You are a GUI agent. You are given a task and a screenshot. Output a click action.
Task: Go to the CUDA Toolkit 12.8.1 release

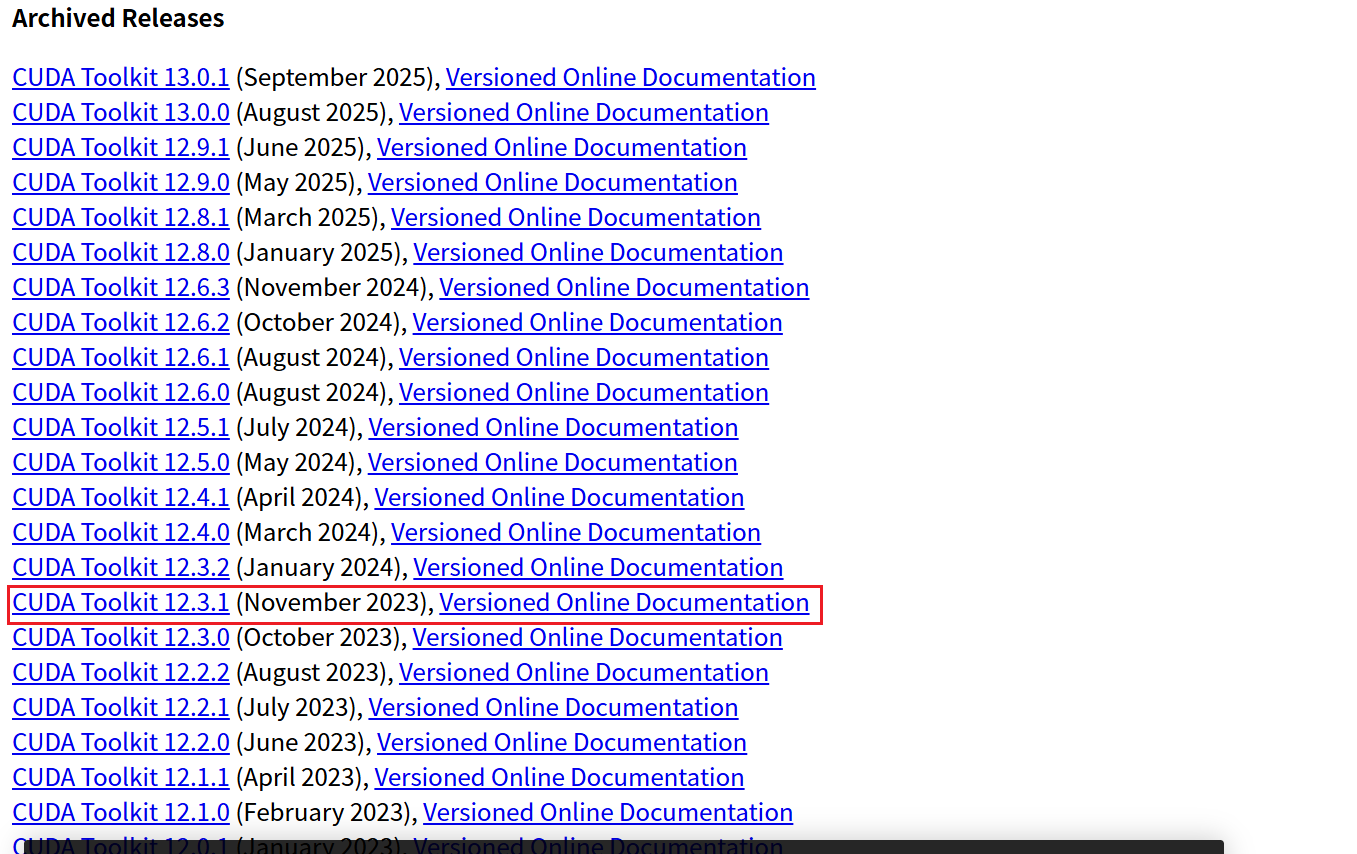coord(121,217)
